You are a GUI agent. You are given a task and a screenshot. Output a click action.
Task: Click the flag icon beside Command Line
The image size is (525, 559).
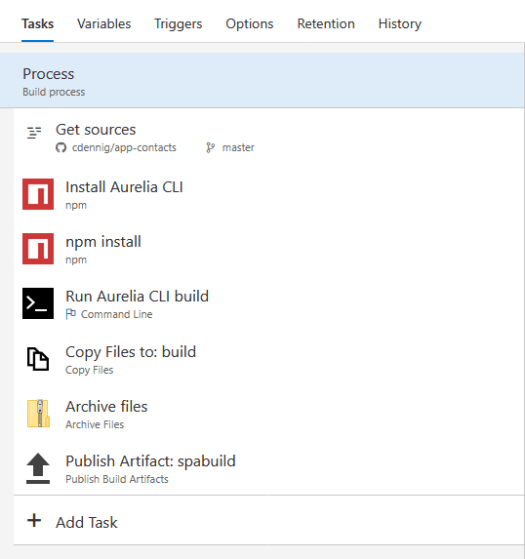[71, 314]
